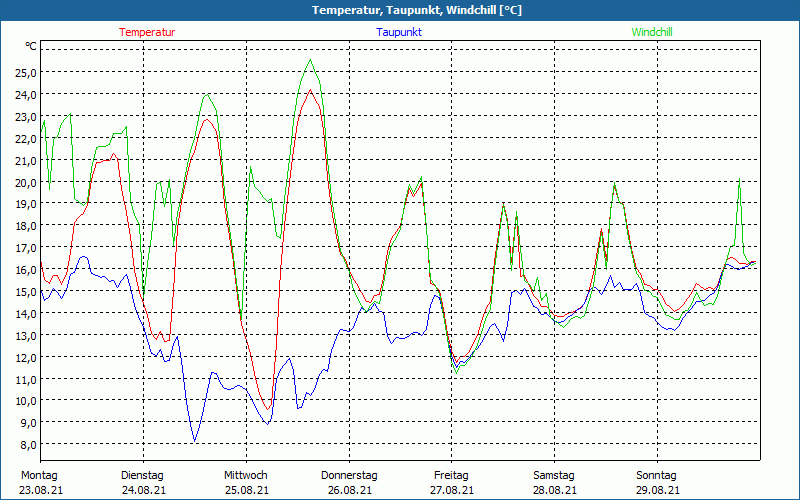Image resolution: width=800 pixels, height=500 pixels.
Task: Click the date 29.08.21
Action: (658, 490)
